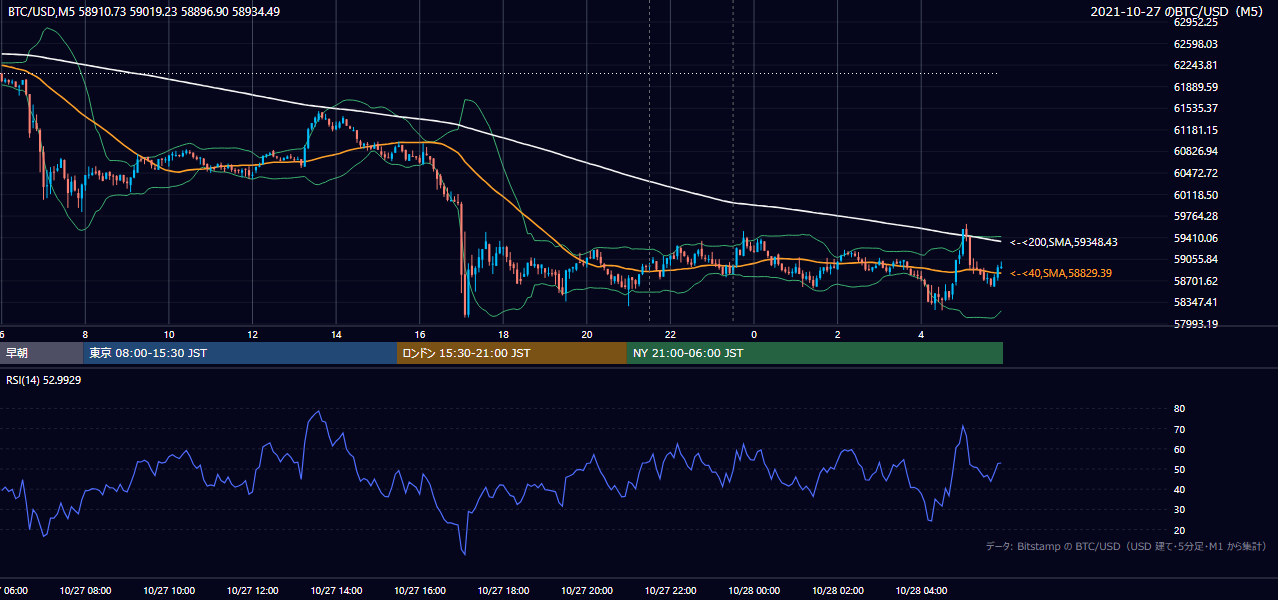The image size is (1278, 600).
Task: Click the 10/28 02:00 bottom time label
Action: (837, 591)
